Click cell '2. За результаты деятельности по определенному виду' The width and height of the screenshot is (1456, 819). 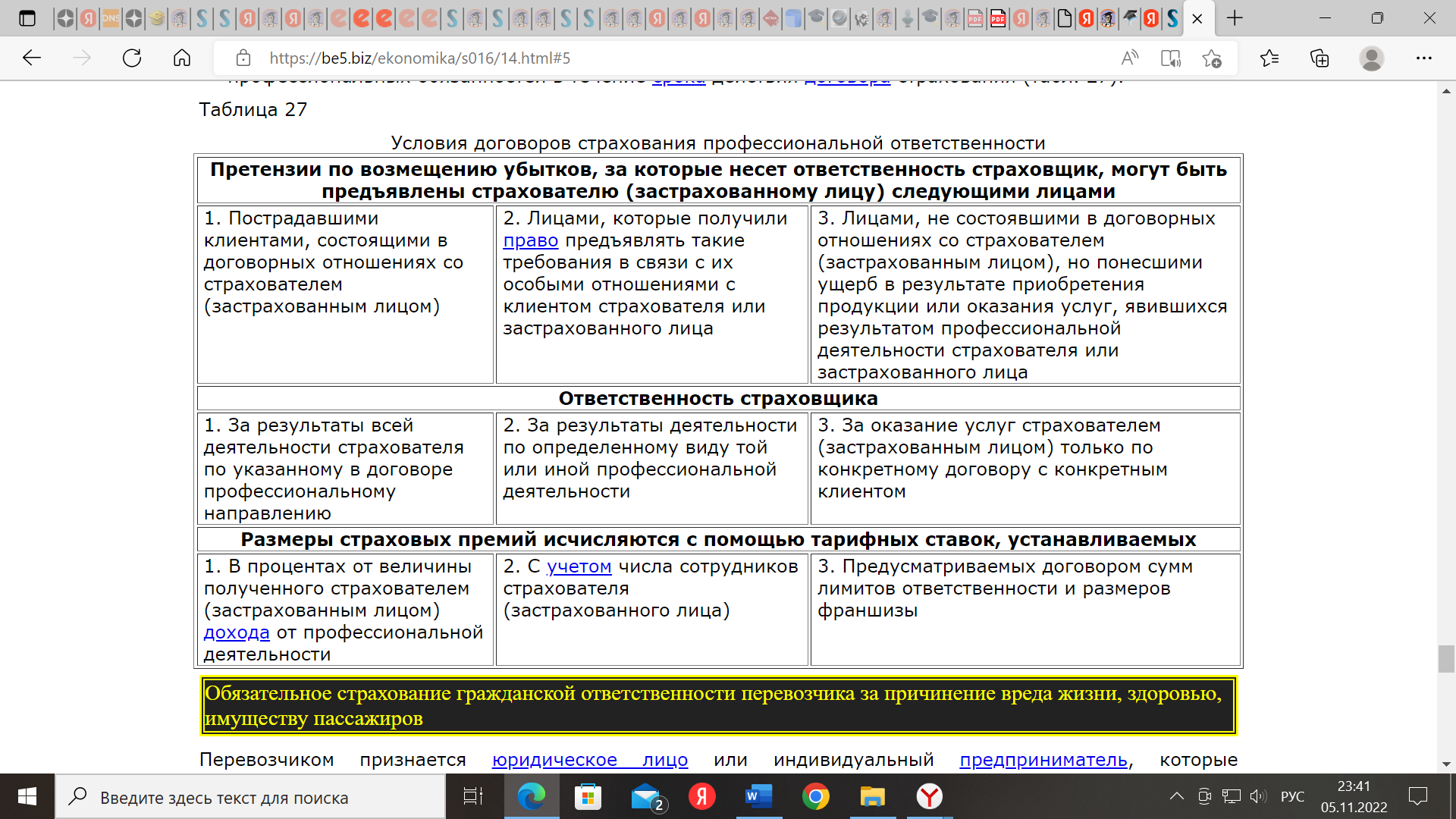click(x=651, y=469)
